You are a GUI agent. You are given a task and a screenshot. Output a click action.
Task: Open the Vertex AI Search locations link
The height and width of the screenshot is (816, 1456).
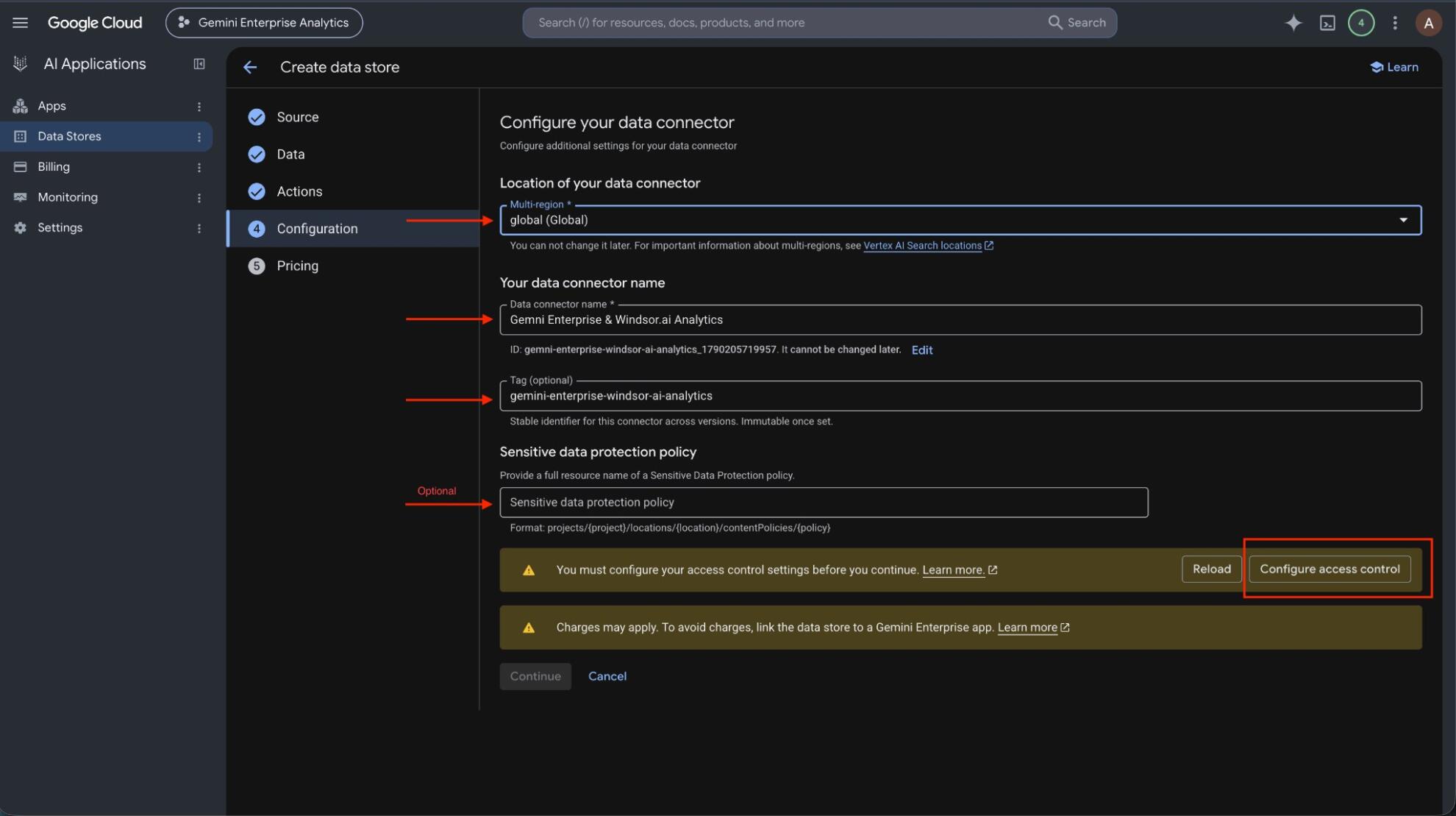pos(928,246)
